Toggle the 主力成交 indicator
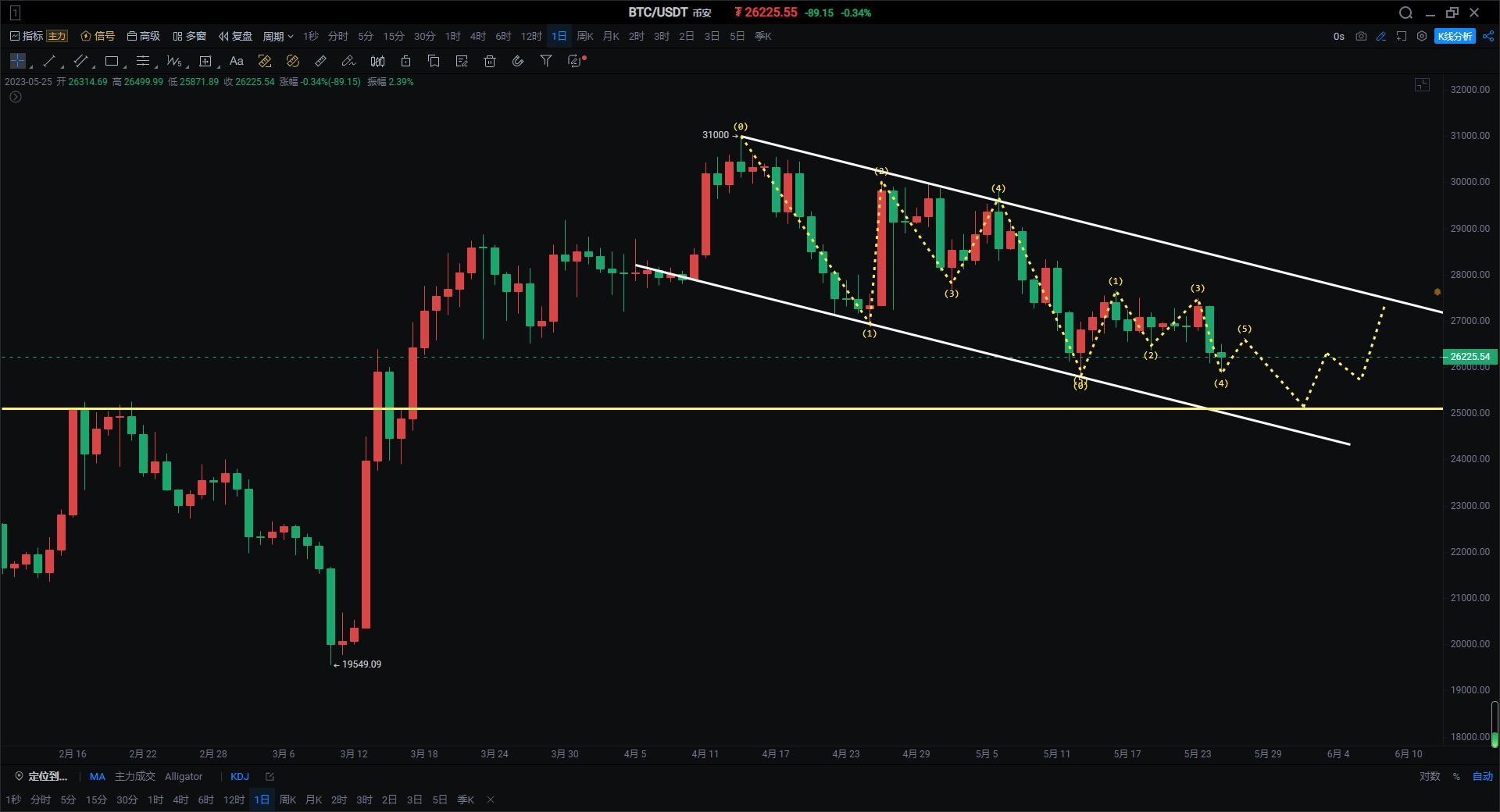This screenshot has width=1500, height=812. (135, 777)
